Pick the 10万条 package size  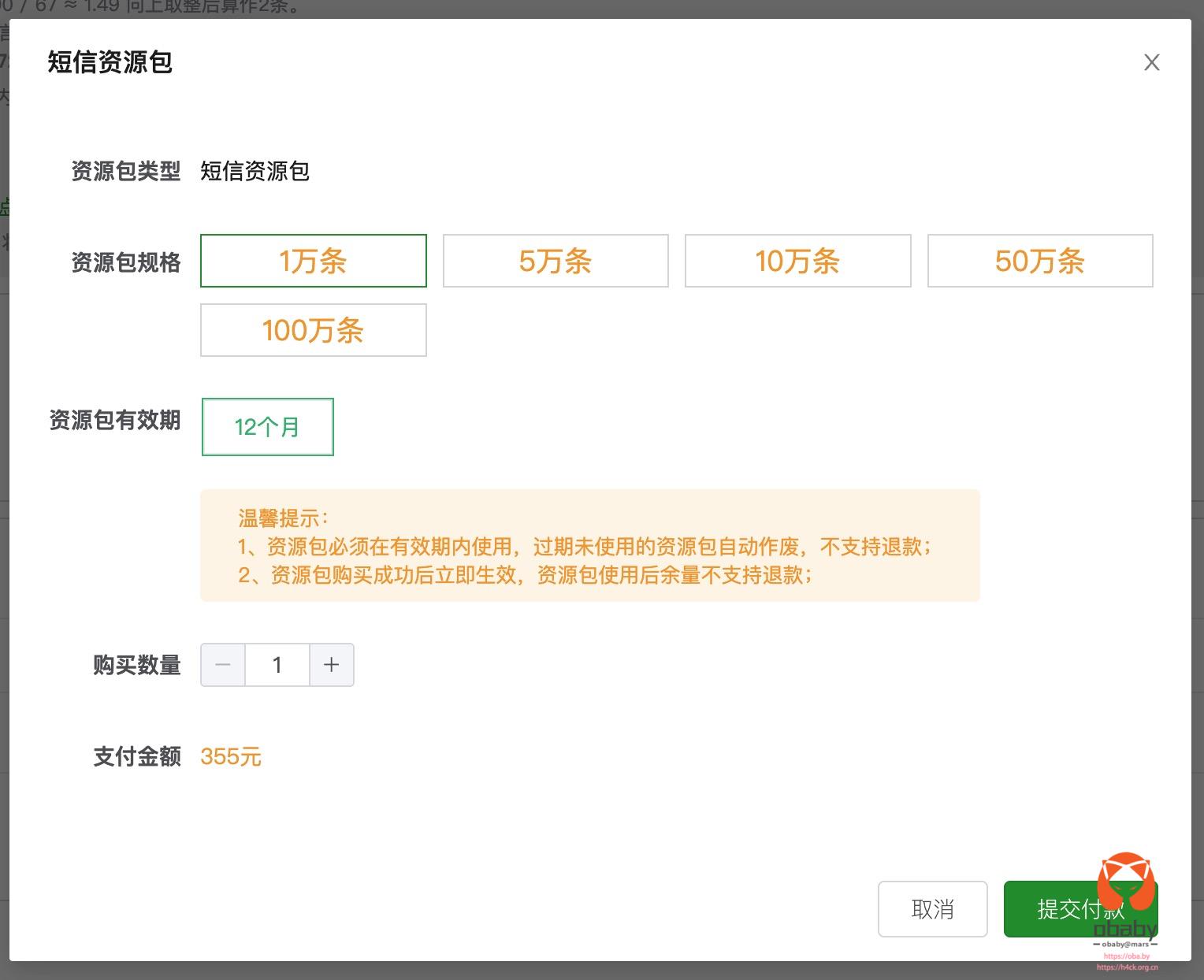point(797,261)
